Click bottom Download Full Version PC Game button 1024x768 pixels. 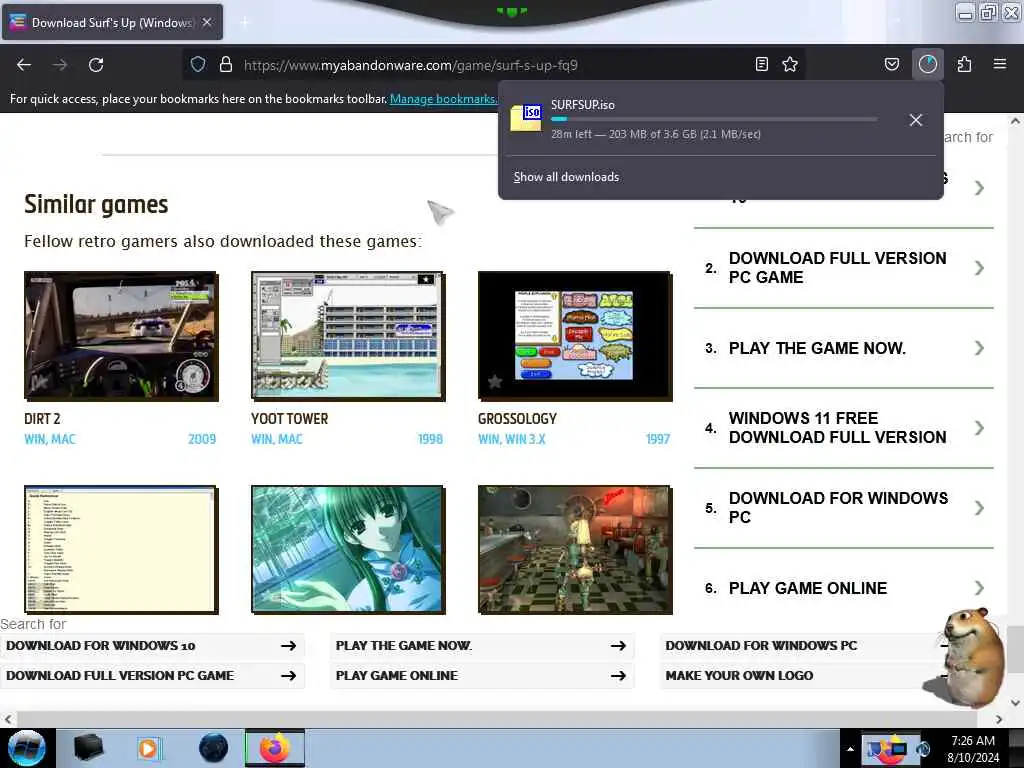[152, 676]
